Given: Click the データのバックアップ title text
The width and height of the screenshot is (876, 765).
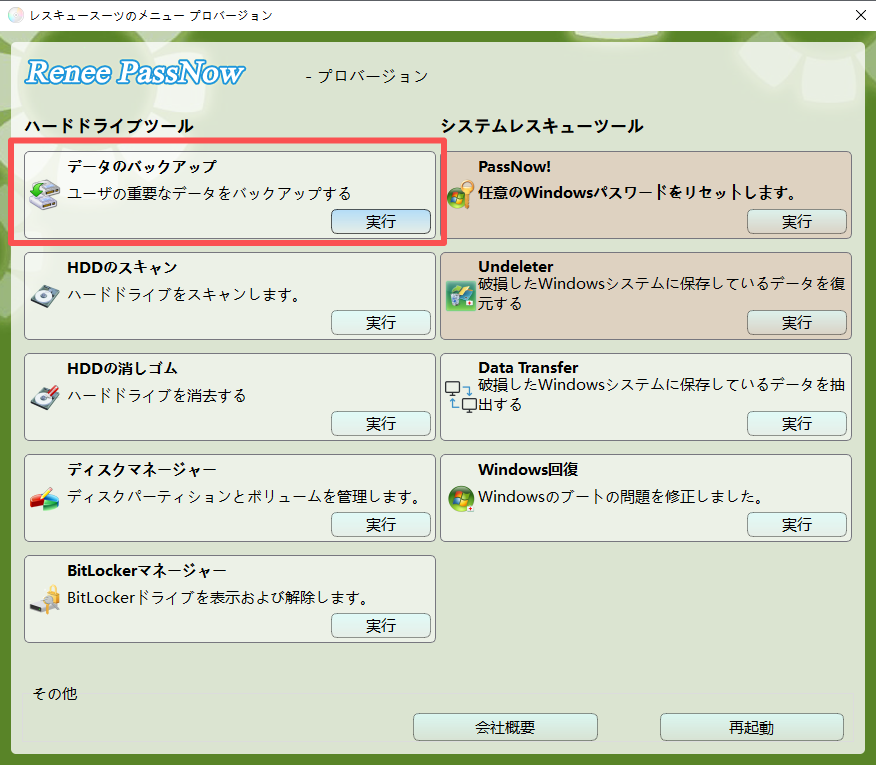Looking at the screenshot, I should pos(142,167).
